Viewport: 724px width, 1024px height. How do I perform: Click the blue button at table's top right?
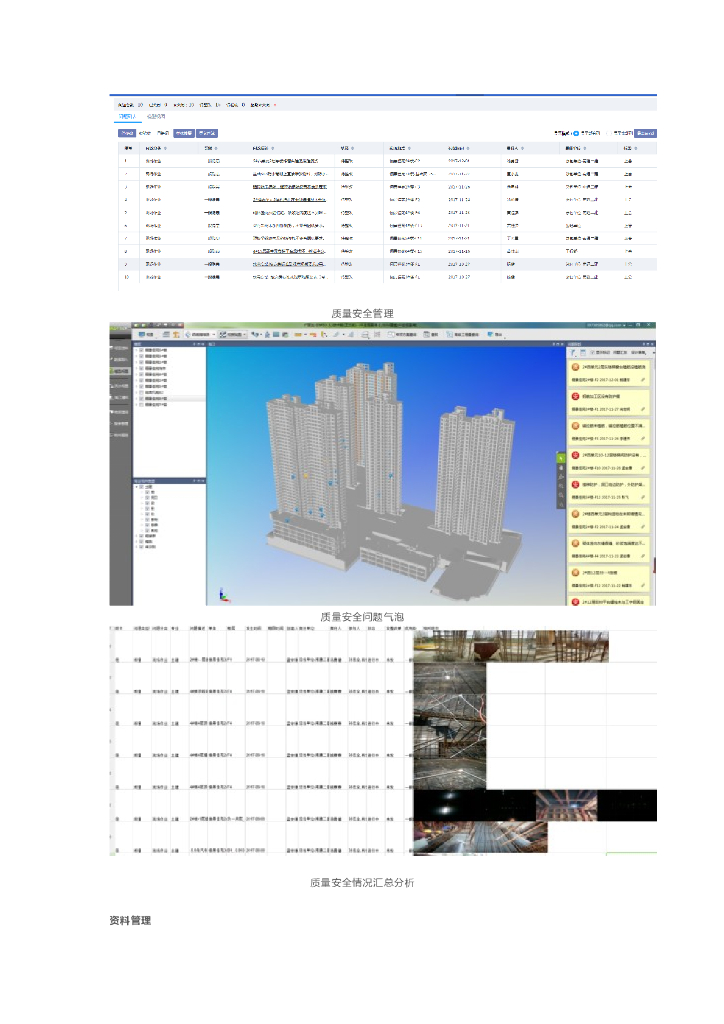pyautogui.click(x=648, y=132)
